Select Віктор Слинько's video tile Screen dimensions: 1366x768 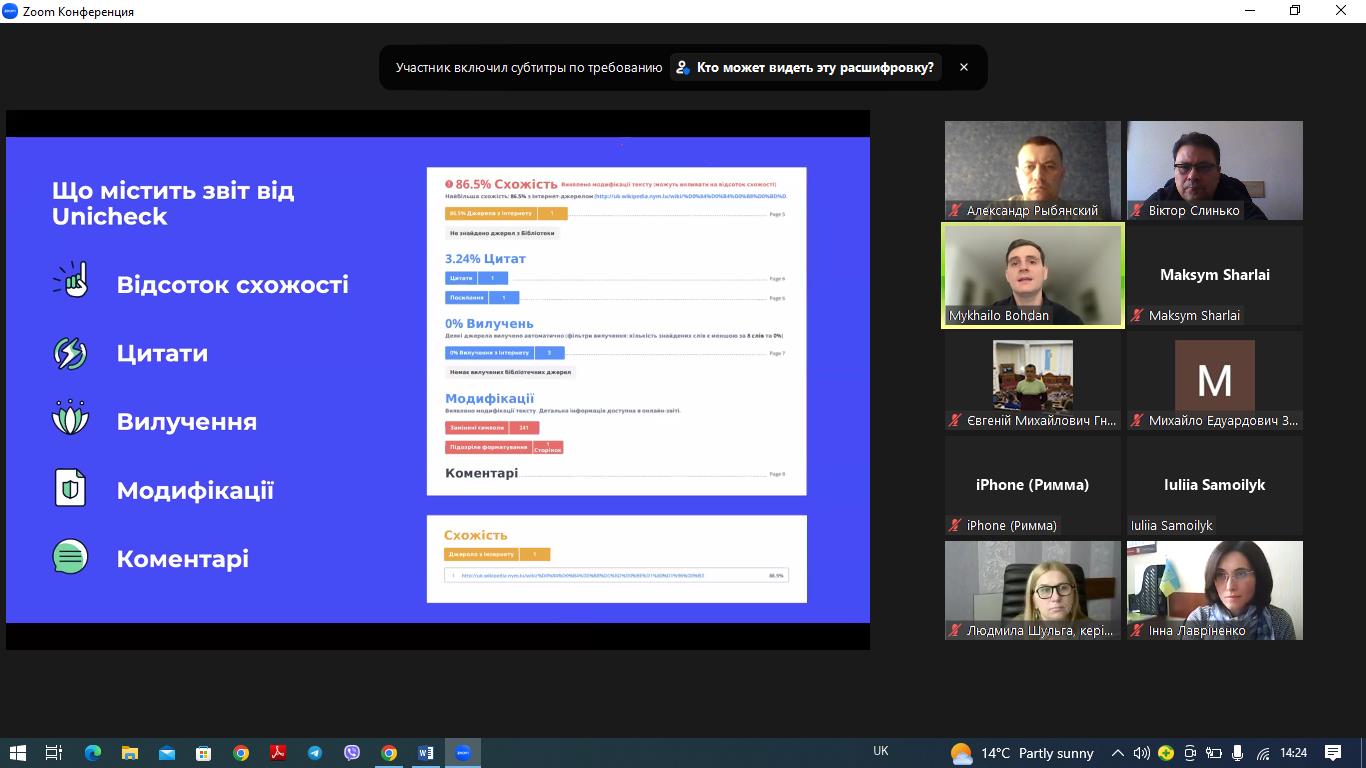(1215, 171)
